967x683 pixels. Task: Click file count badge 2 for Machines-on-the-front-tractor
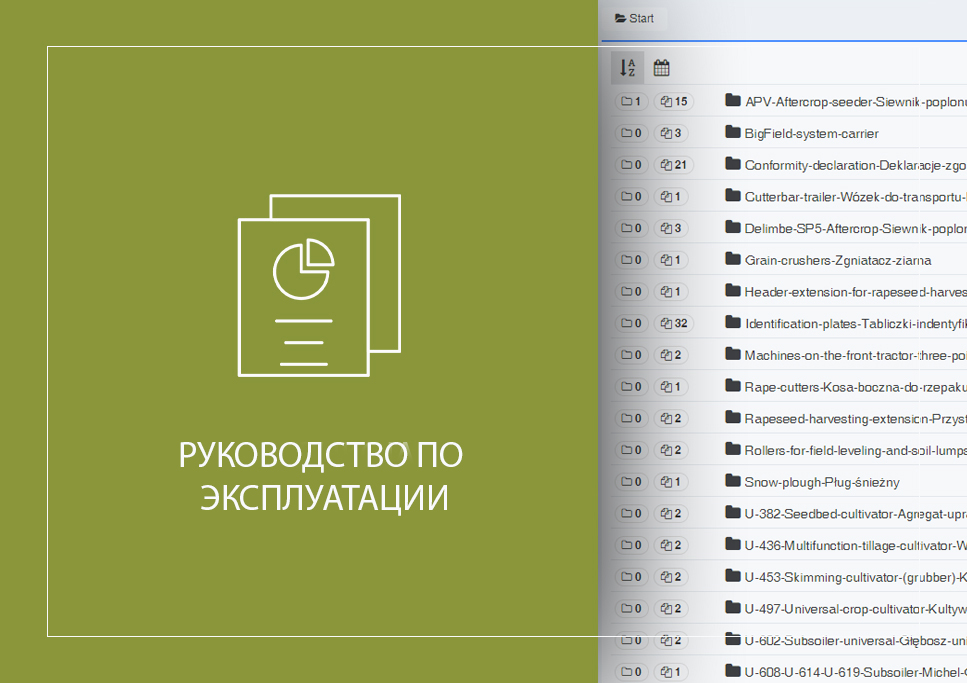pos(671,355)
